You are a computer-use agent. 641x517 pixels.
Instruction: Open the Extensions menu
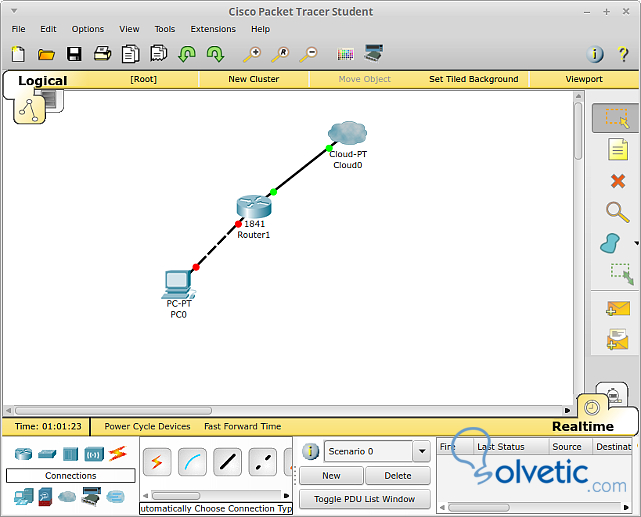click(x=213, y=29)
